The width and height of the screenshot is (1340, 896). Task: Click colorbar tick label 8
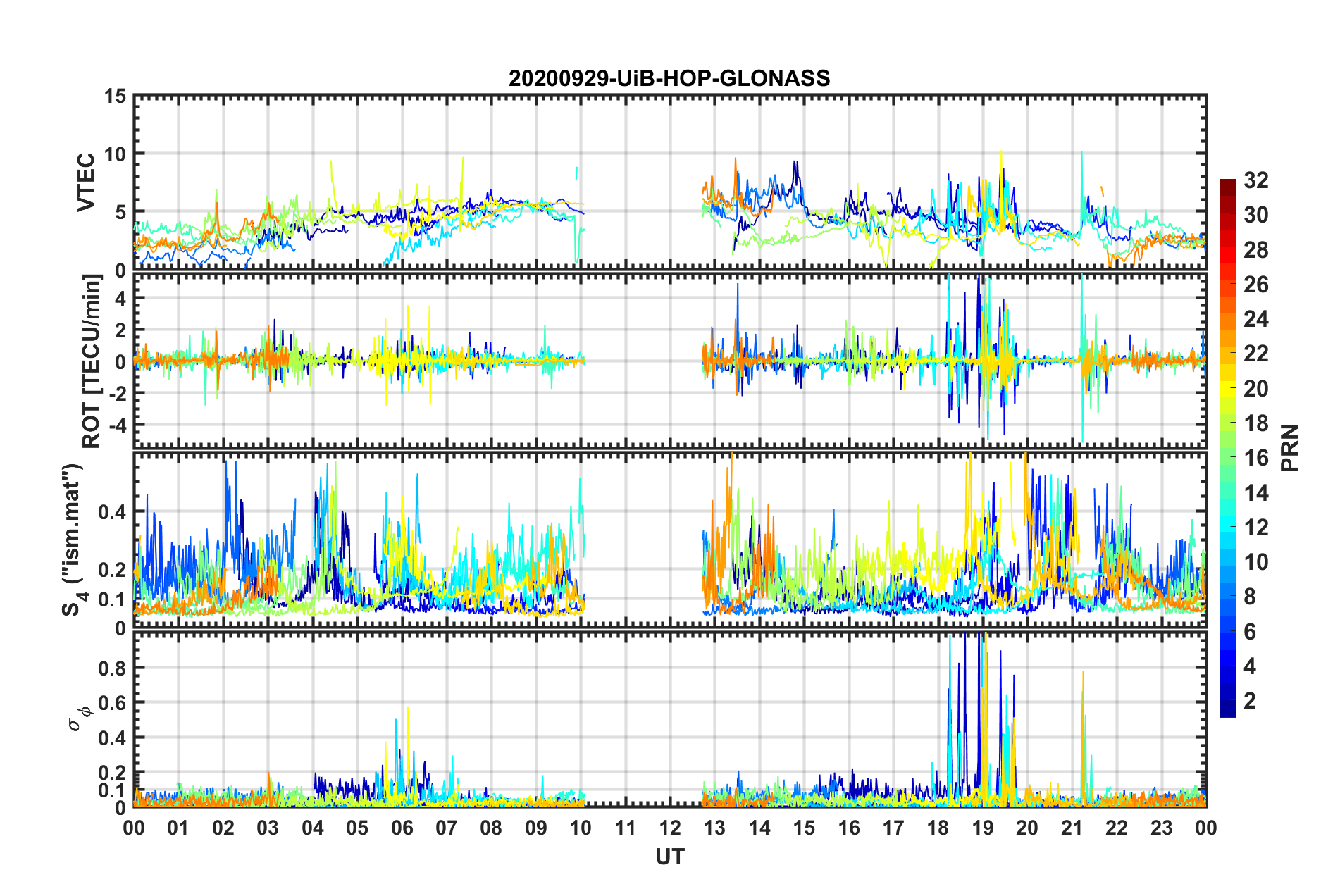(1250, 597)
